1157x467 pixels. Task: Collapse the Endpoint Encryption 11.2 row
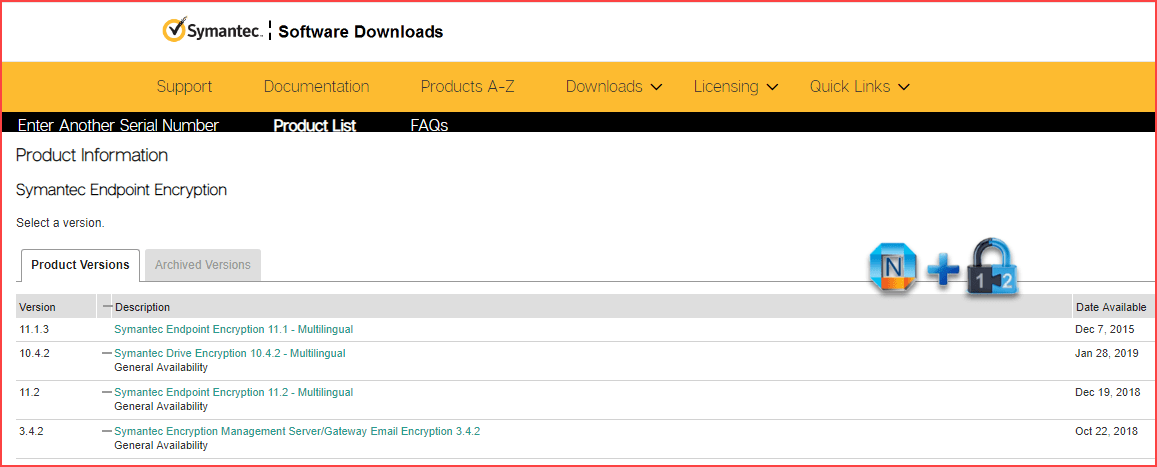point(107,392)
